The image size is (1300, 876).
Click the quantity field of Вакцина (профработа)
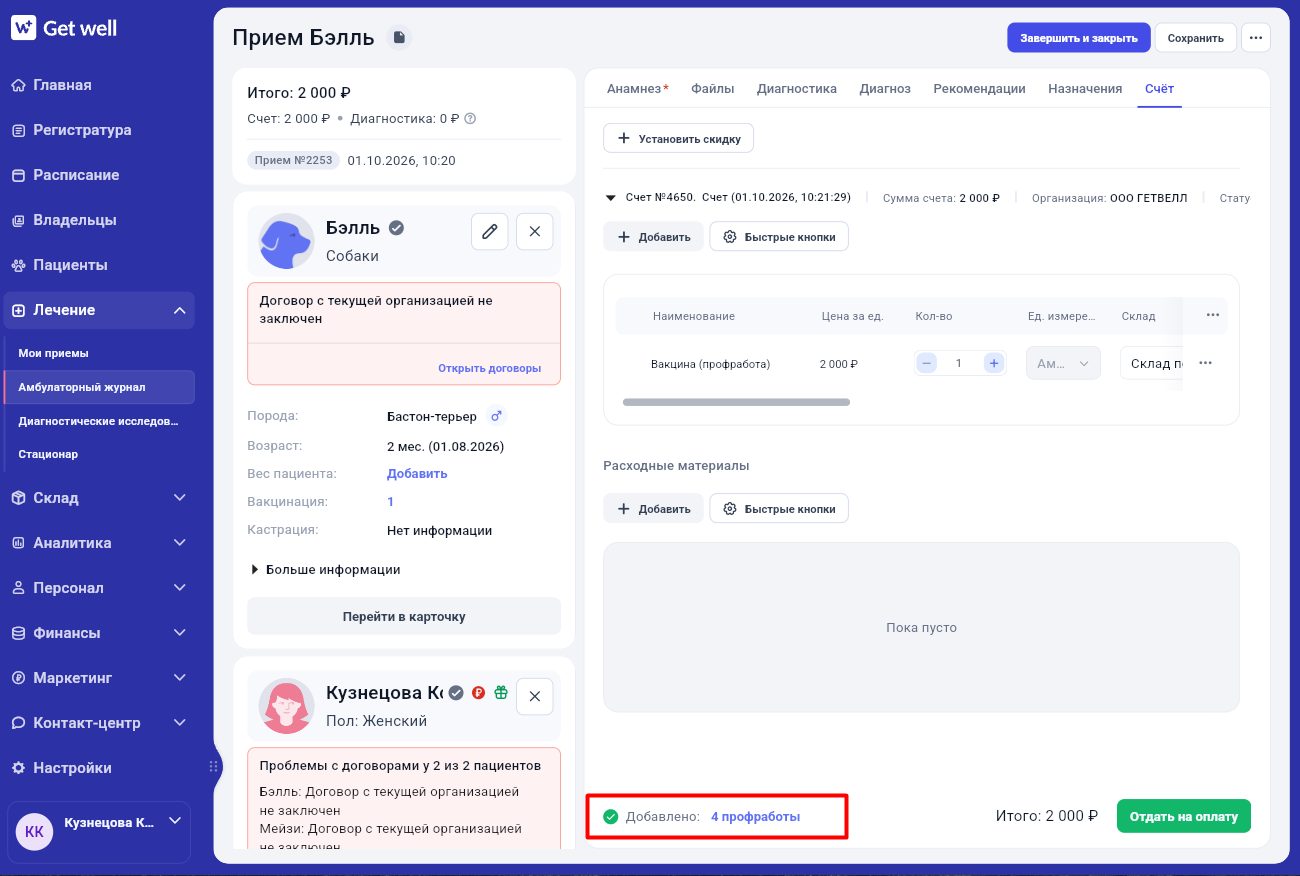pyautogui.click(x=960, y=363)
